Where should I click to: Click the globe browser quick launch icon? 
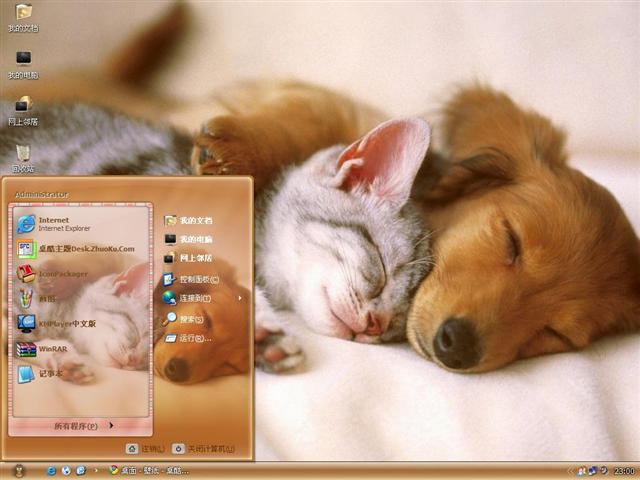(x=66, y=471)
